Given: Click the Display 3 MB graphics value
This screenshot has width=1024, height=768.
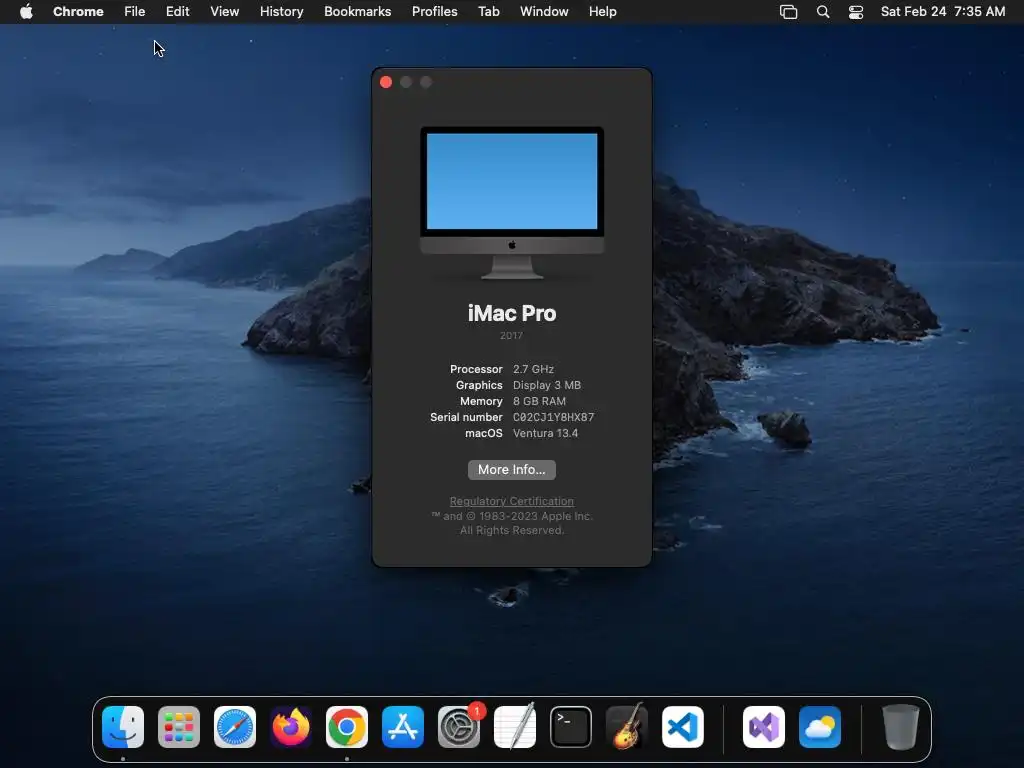Looking at the screenshot, I should coord(547,385).
